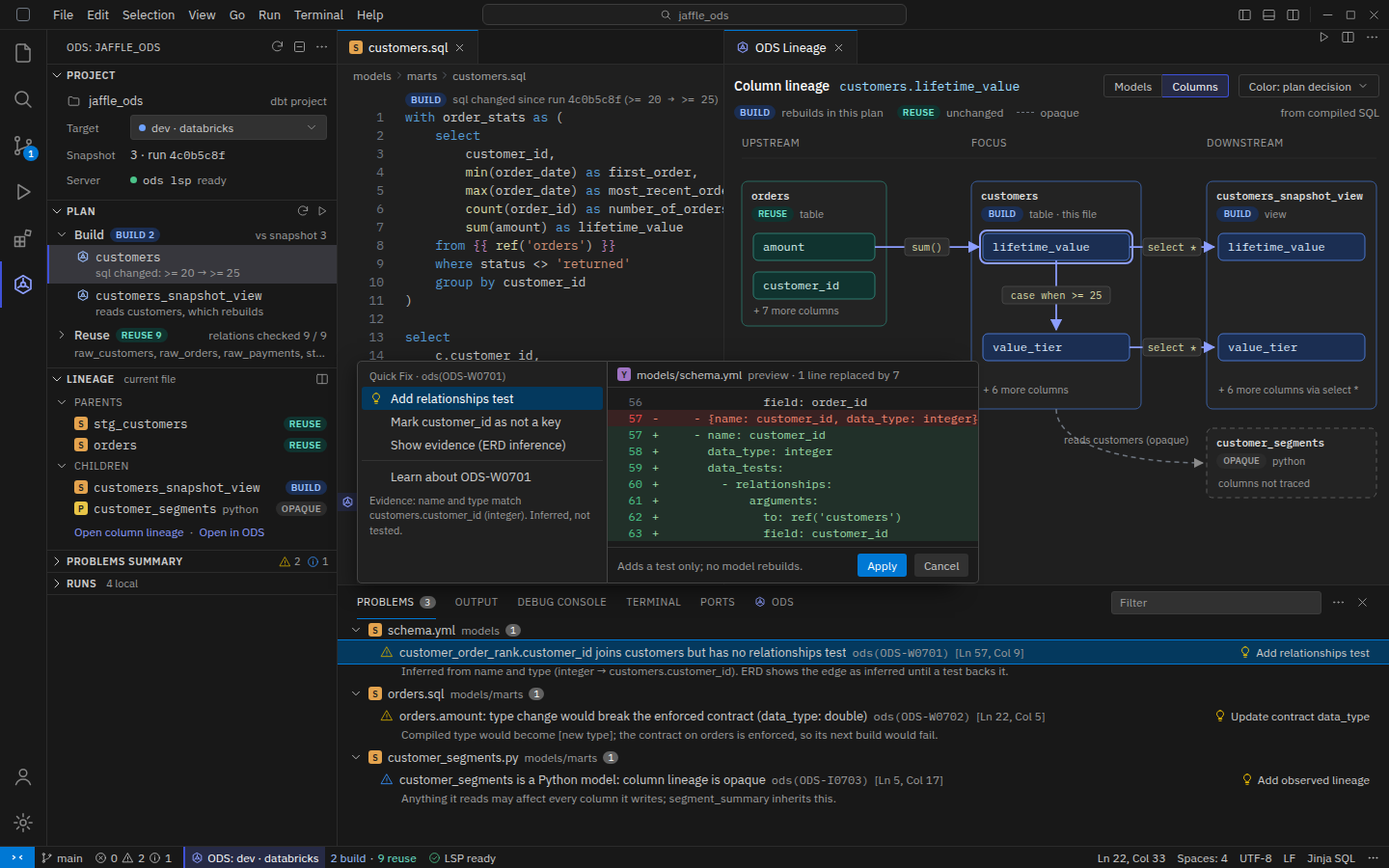Select value_tier node in customers focus
This screenshot has width=1389, height=868.
click(x=1055, y=347)
